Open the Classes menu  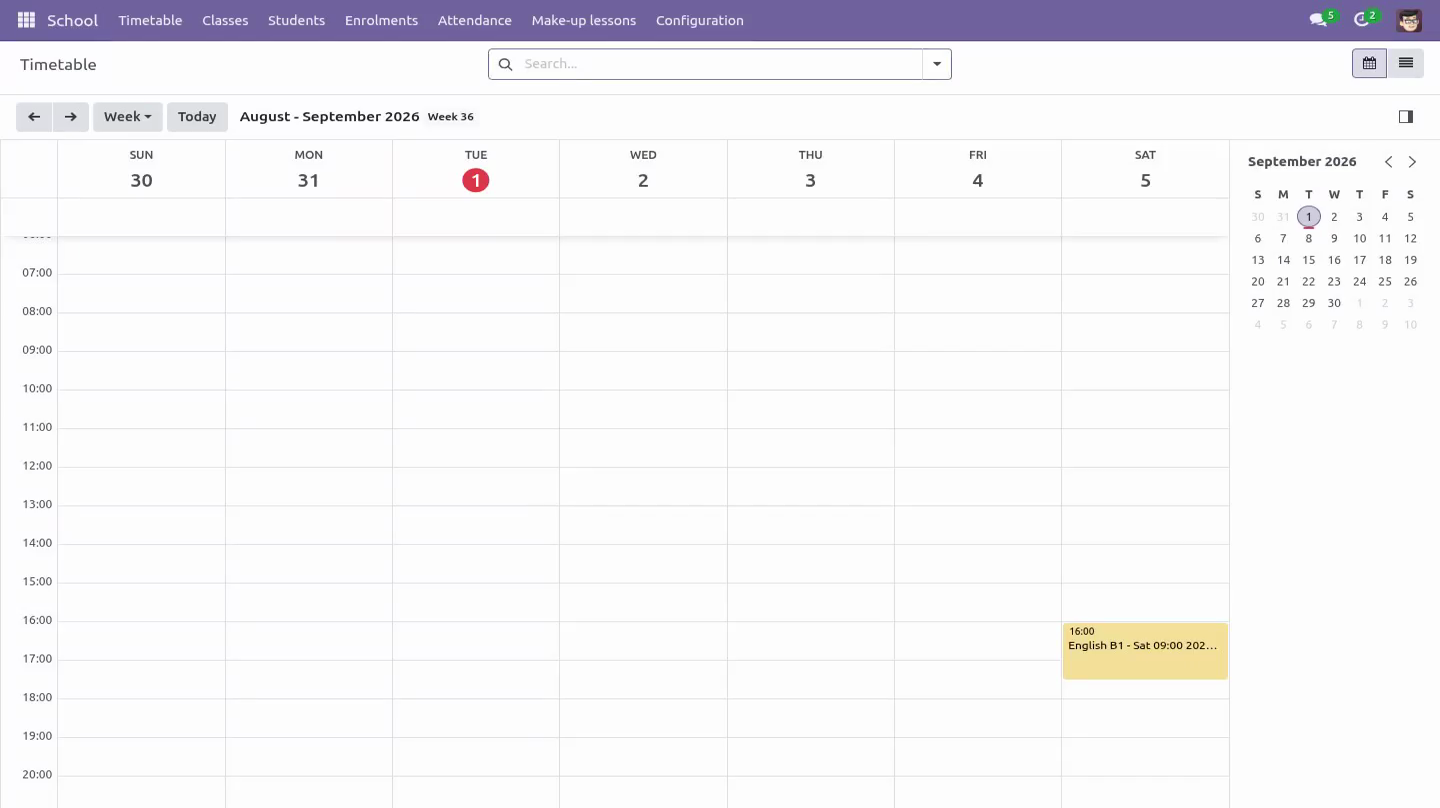click(225, 20)
